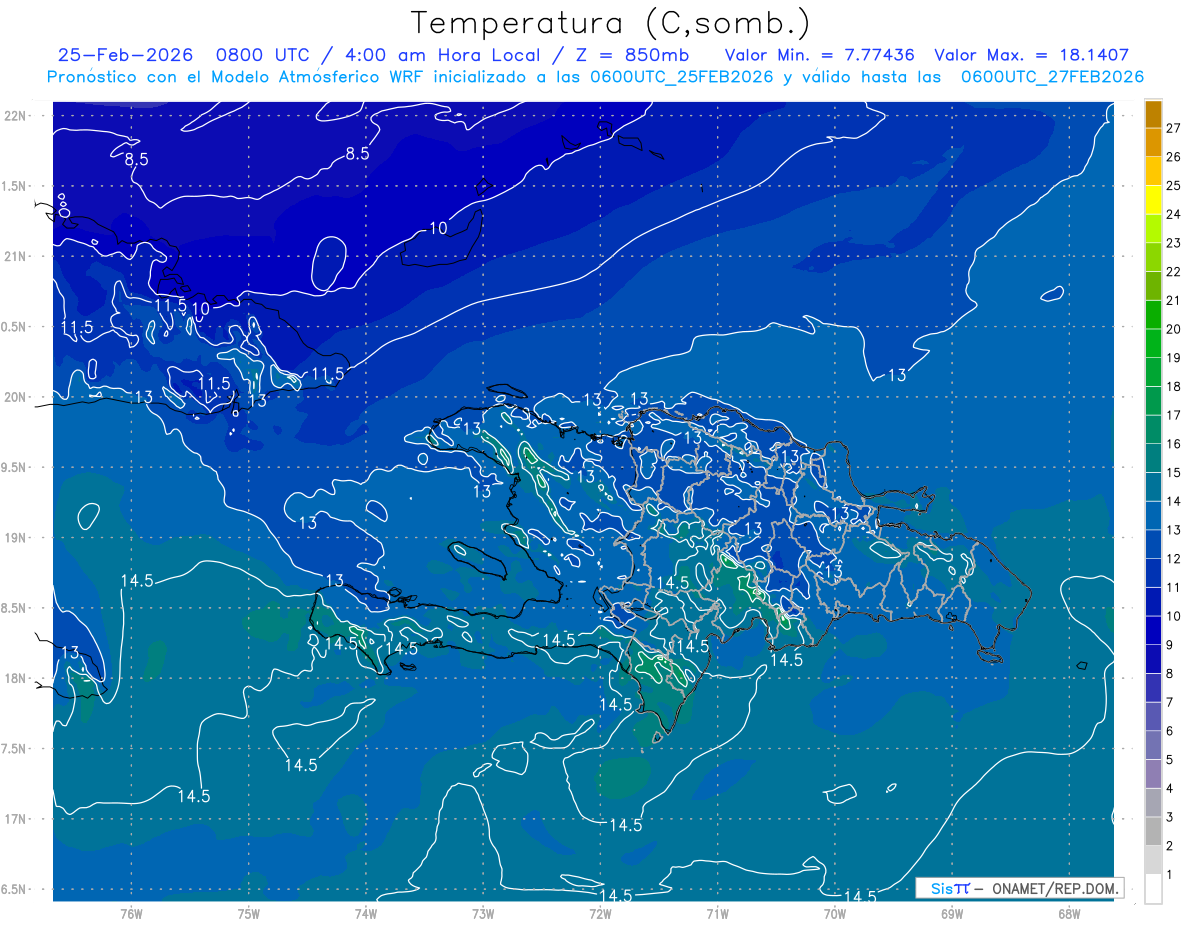1200x927 pixels.
Task: Click the 'SisTT – ONAMET/REP.DOM.' credit box
Action: [1019, 888]
